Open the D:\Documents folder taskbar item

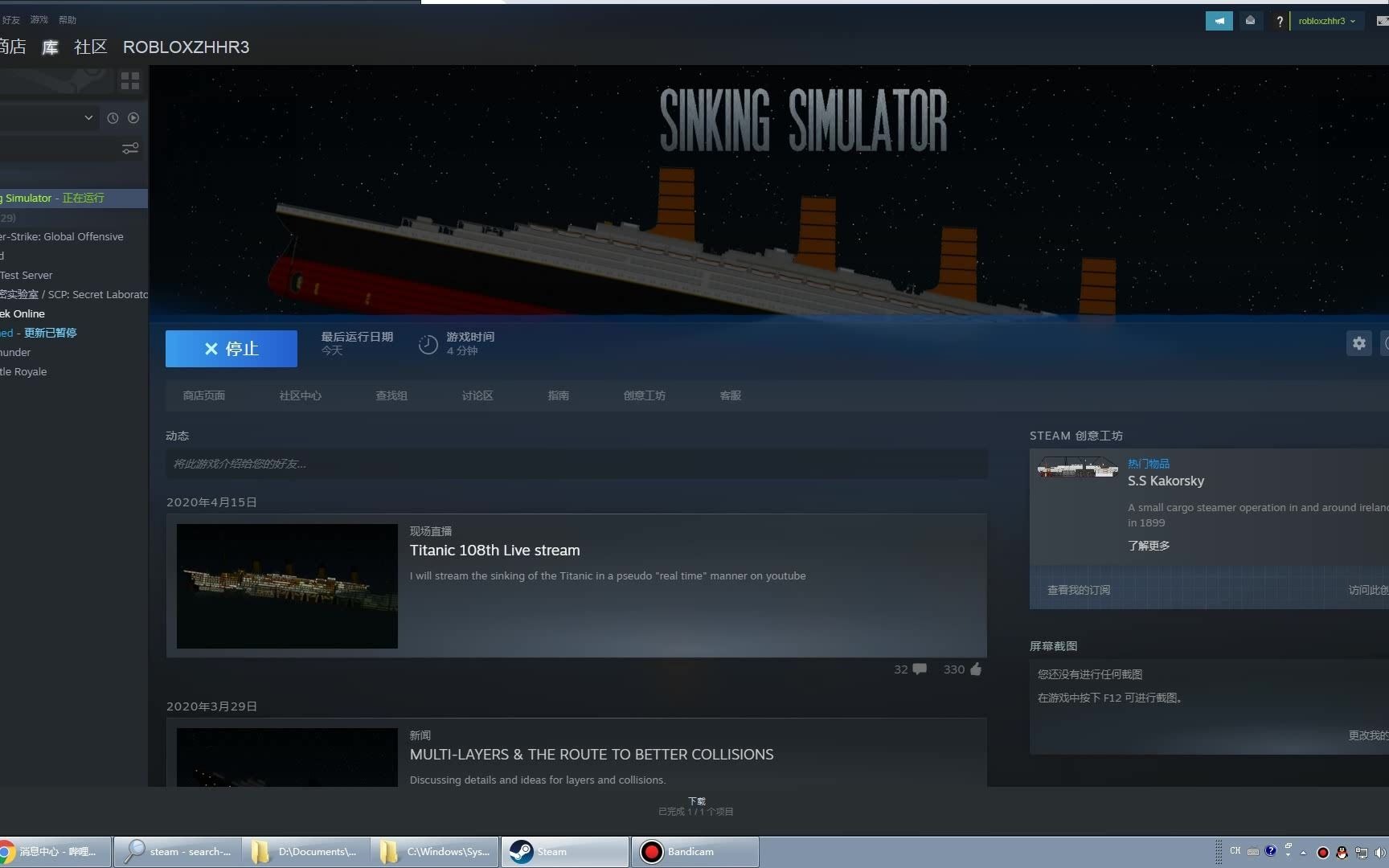pos(306,852)
